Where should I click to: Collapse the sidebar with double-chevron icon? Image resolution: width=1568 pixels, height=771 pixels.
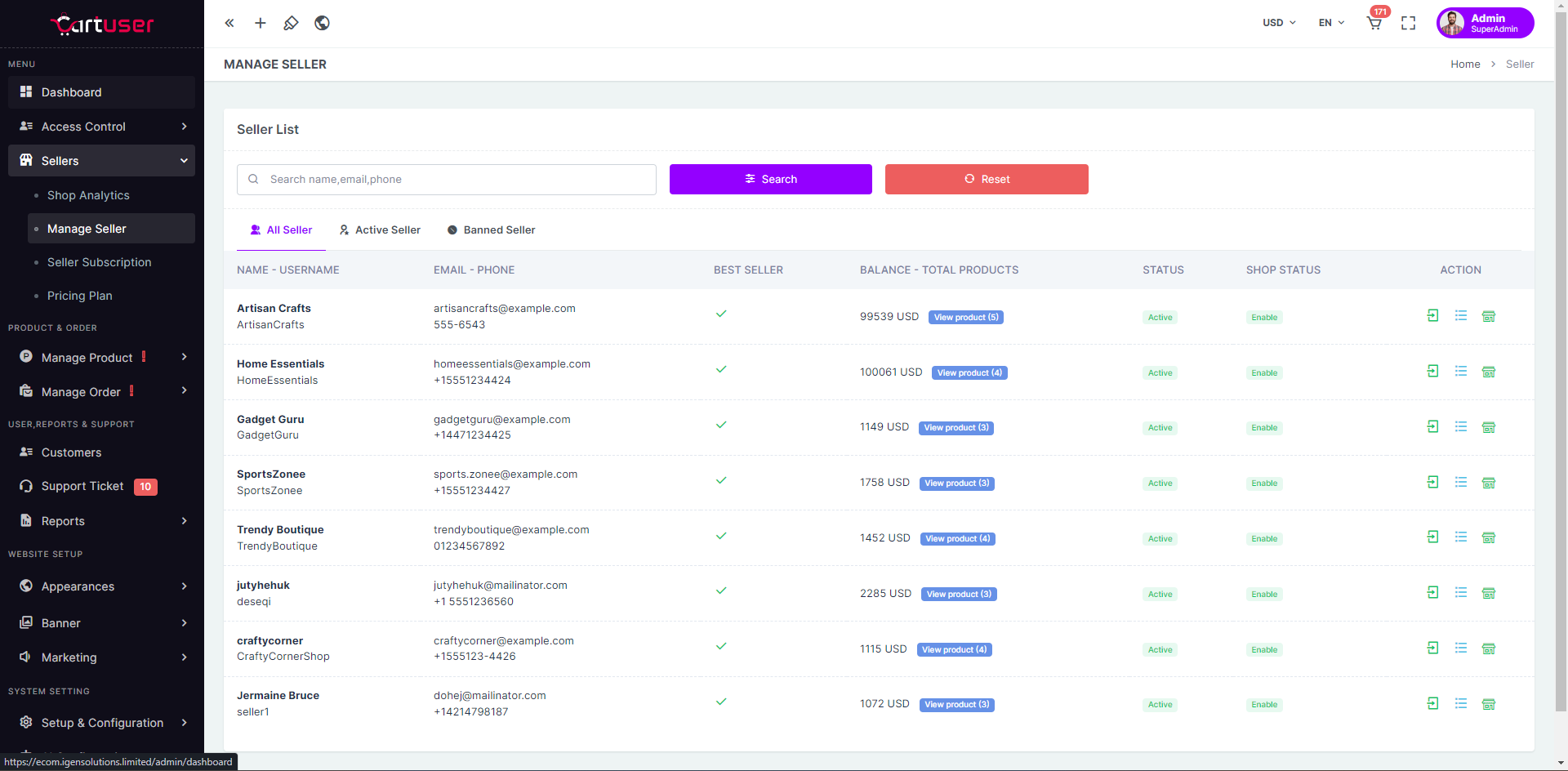click(229, 23)
